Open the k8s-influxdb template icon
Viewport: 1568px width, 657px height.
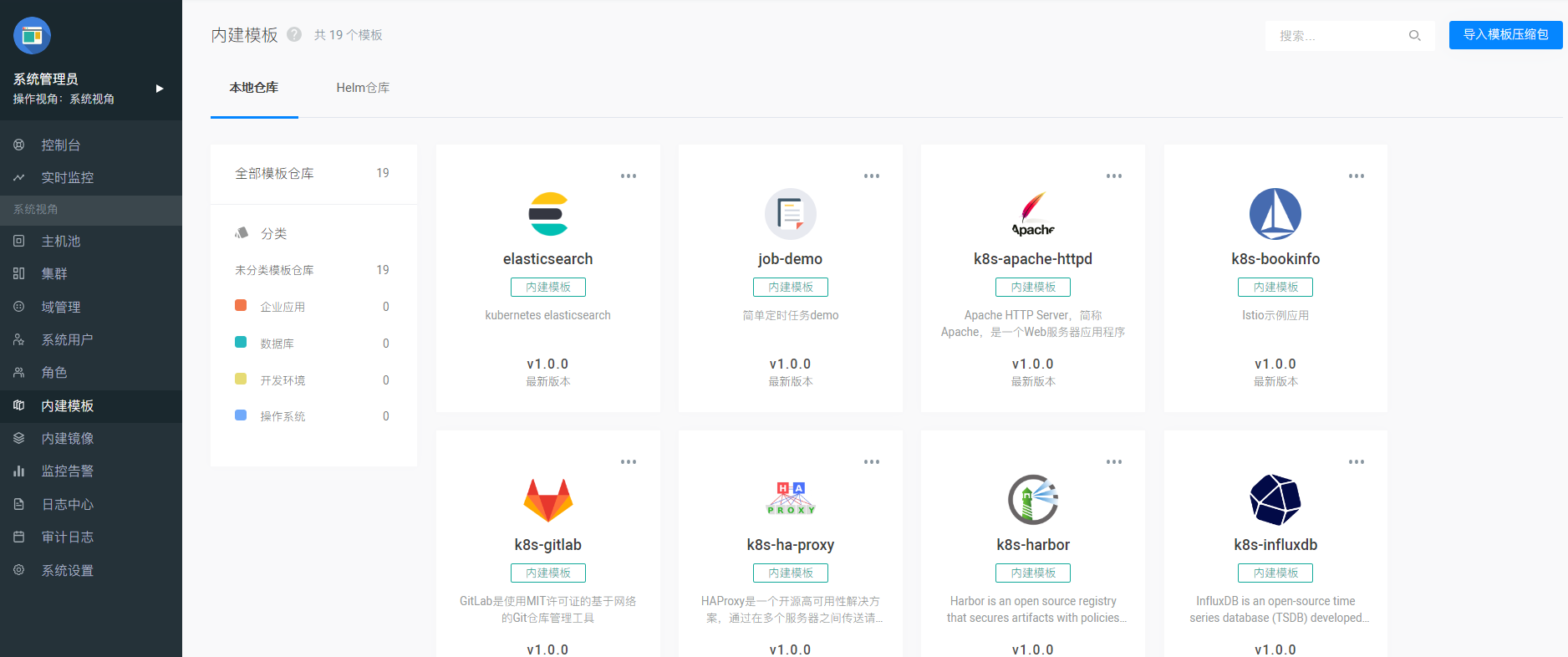click(x=1275, y=500)
